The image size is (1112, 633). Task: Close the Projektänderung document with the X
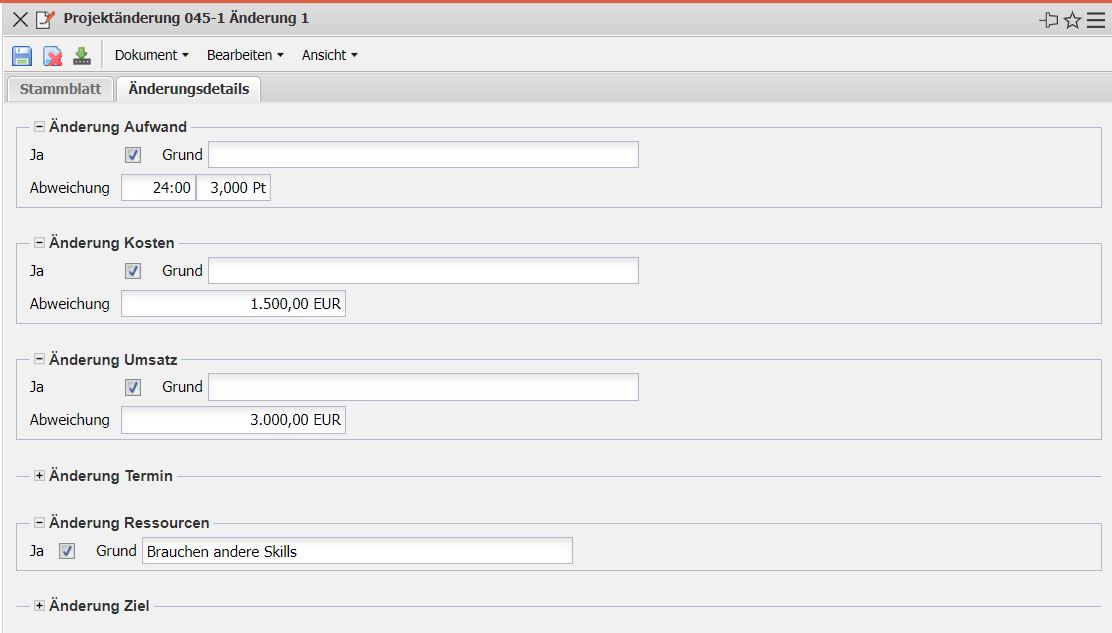pos(20,20)
